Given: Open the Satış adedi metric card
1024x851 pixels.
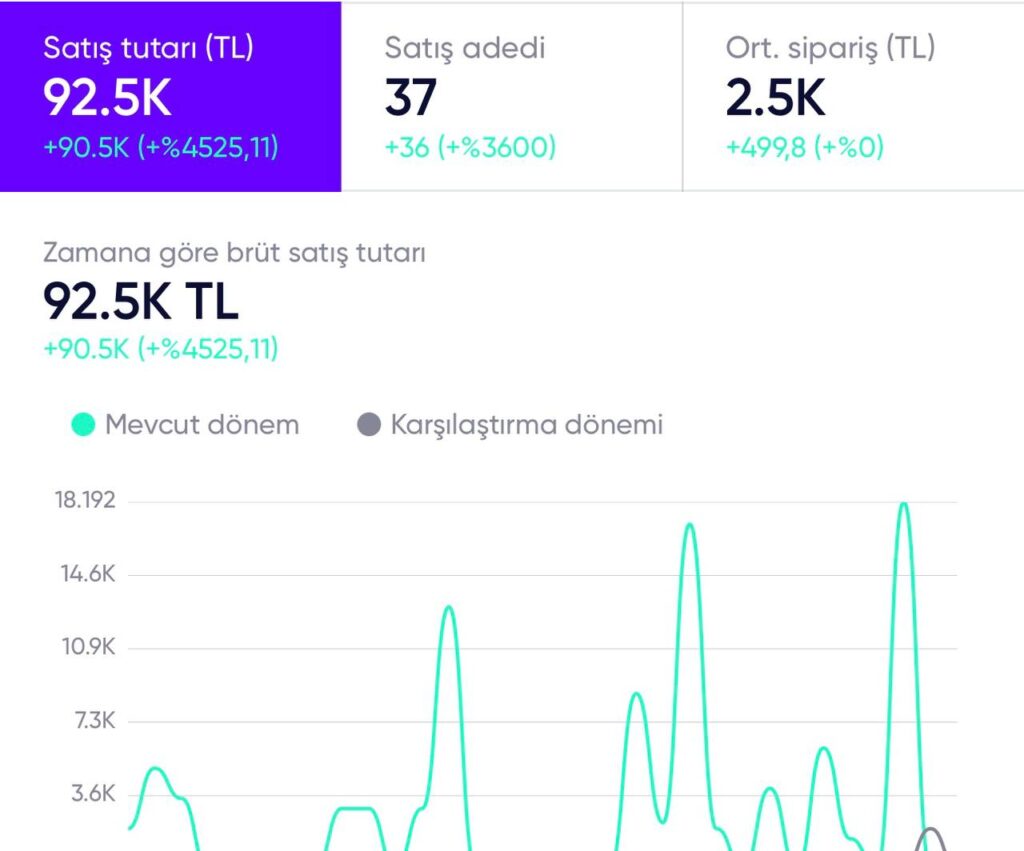Looking at the screenshot, I should (512, 97).
